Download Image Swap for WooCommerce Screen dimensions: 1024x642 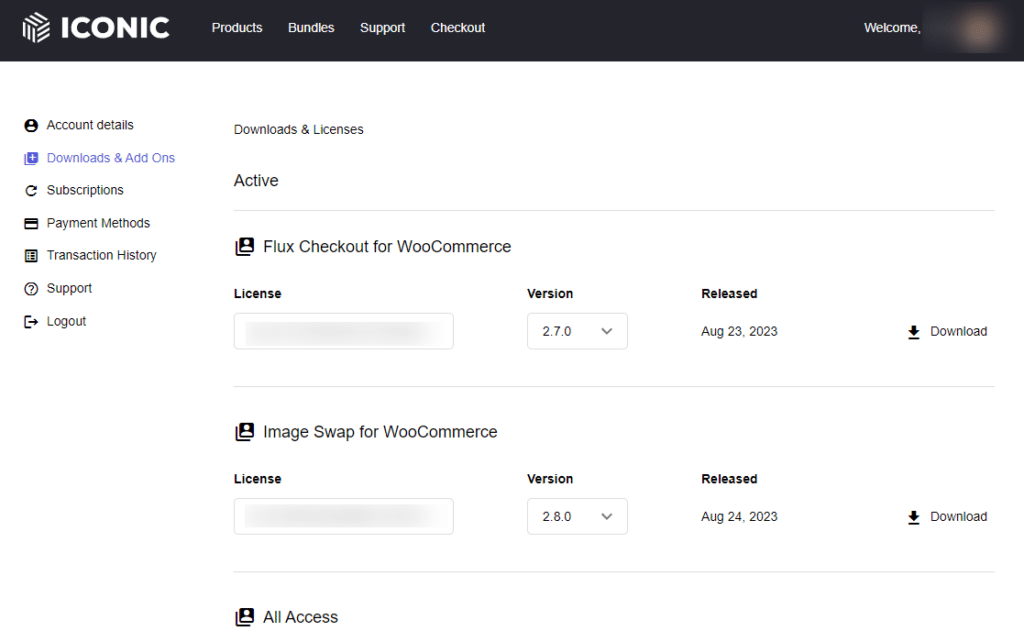pyautogui.click(x=946, y=516)
